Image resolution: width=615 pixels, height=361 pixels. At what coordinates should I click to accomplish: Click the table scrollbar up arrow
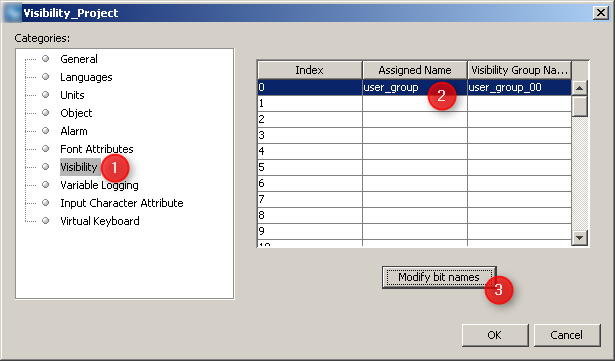point(580,88)
